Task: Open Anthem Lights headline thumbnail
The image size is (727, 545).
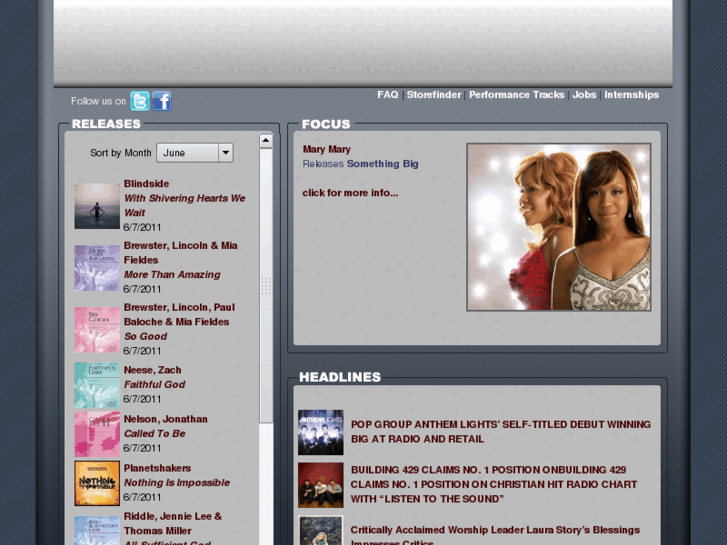Action: (321, 432)
